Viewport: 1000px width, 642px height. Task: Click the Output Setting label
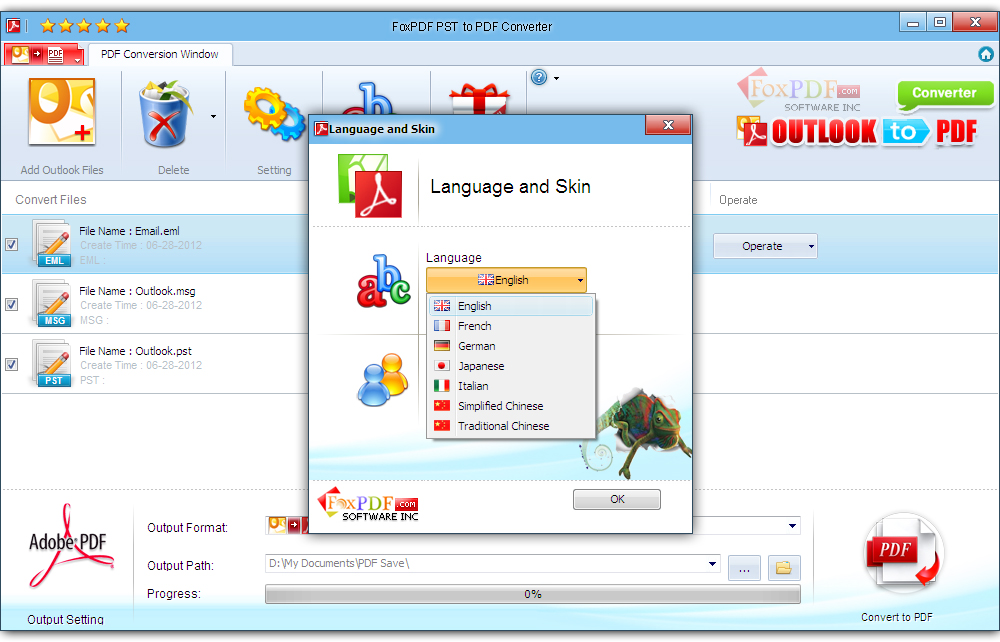tap(65, 619)
